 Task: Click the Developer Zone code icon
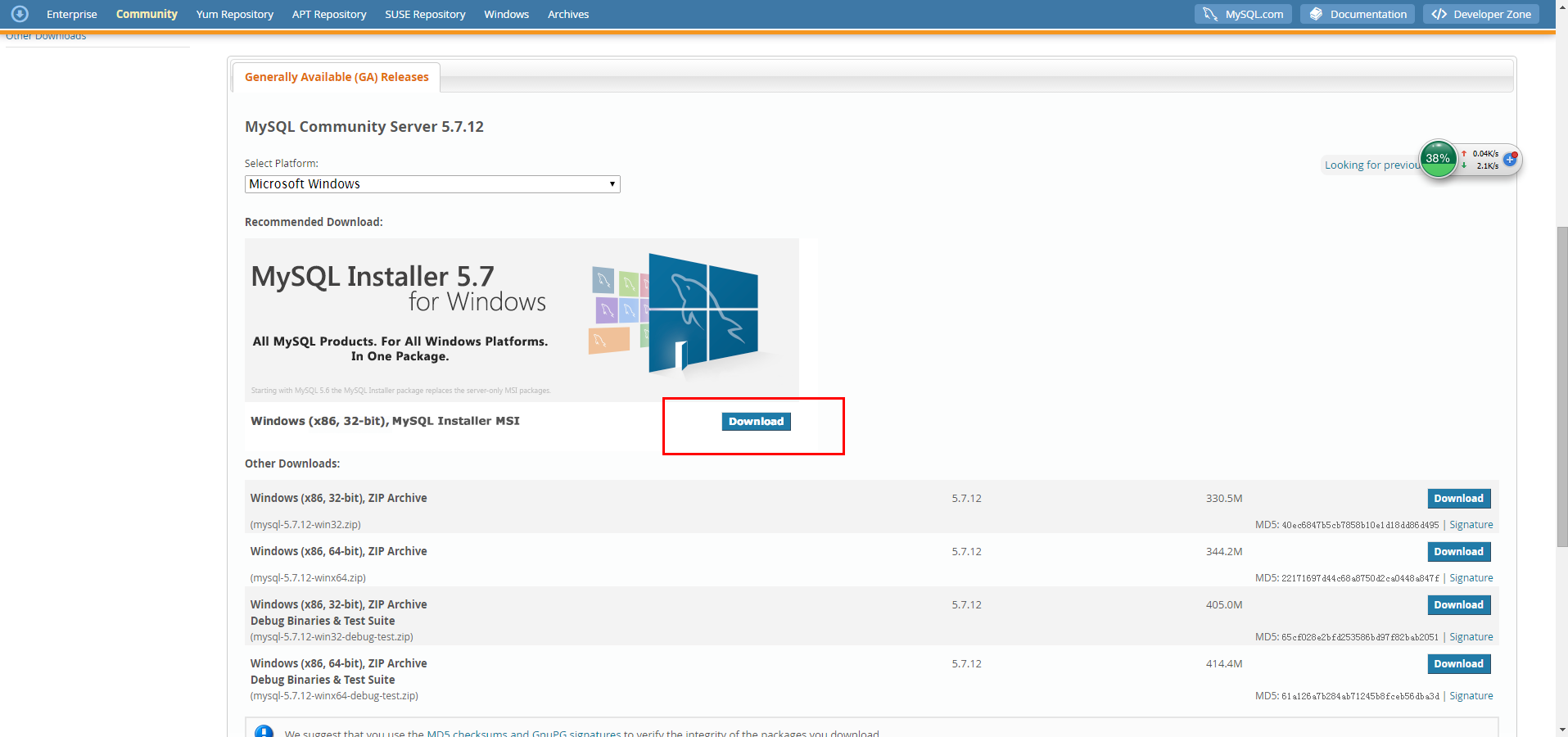(x=1439, y=14)
